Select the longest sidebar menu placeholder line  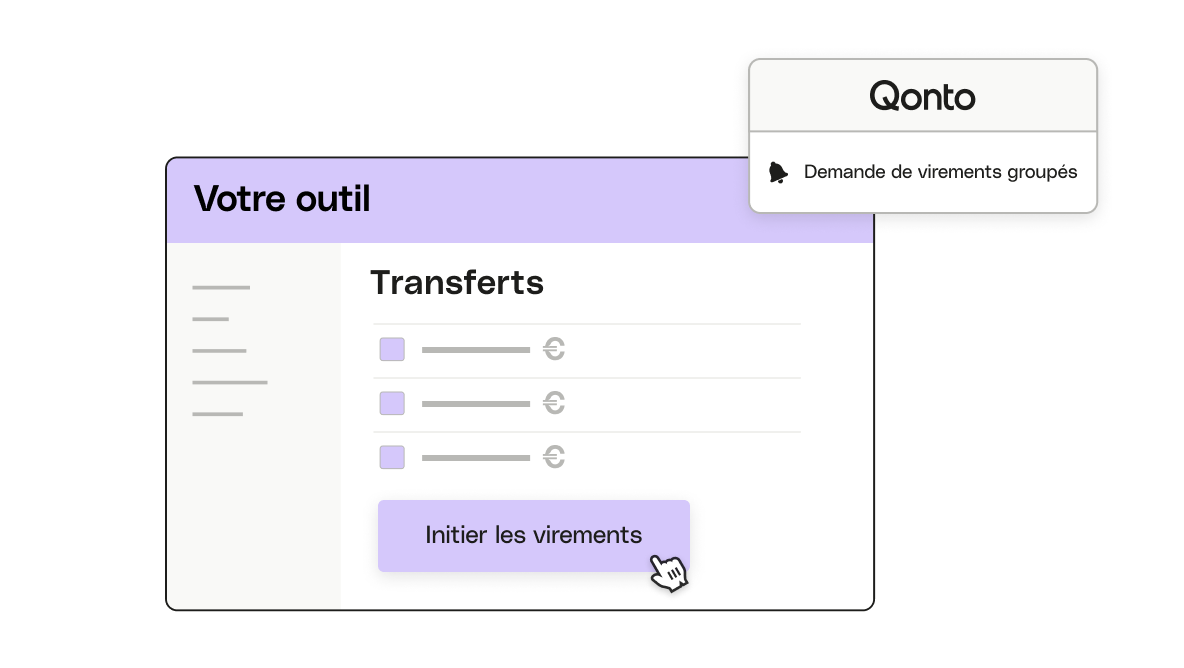coord(230,383)
